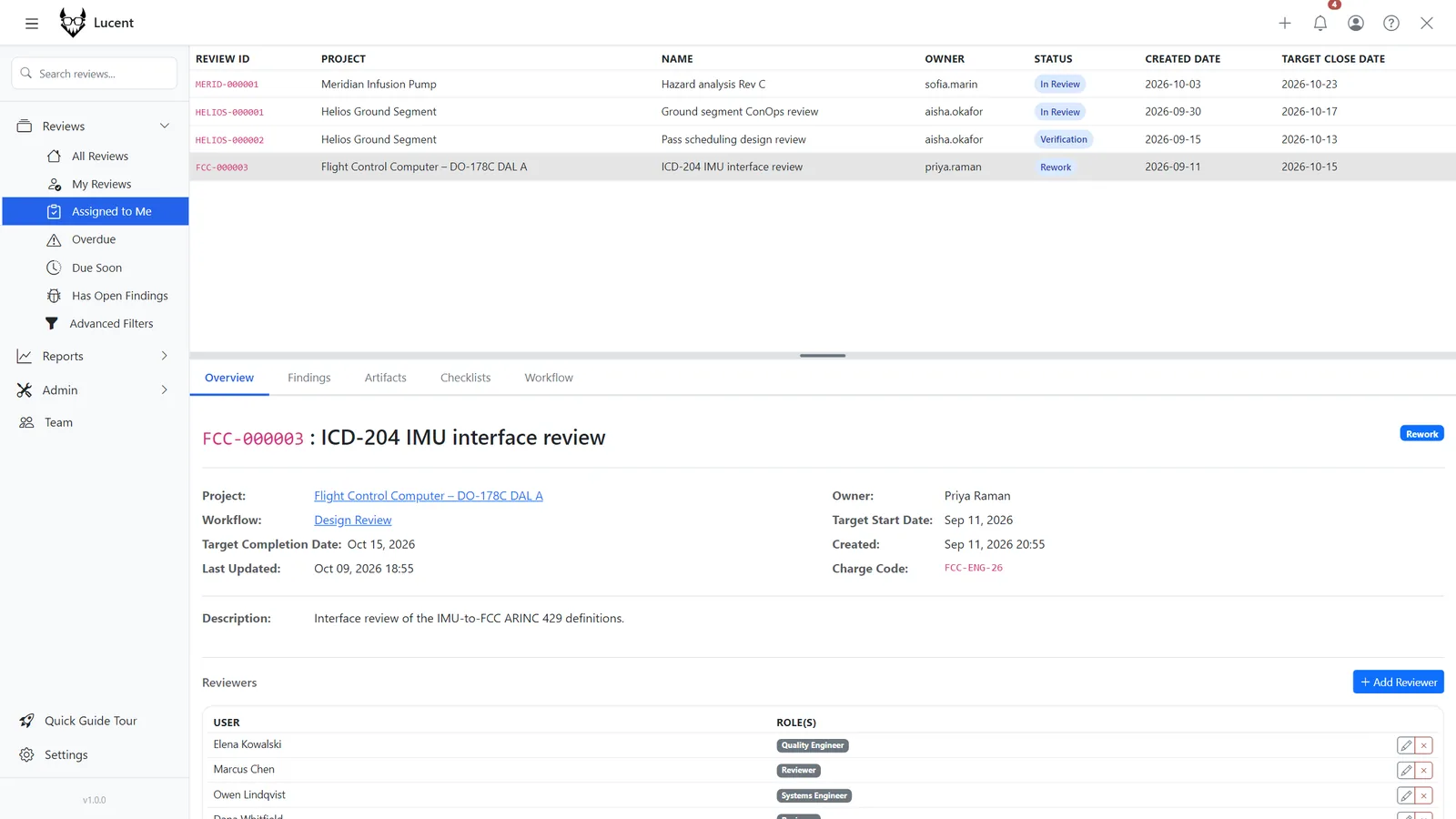Expand the Reports section

(96, 357)
